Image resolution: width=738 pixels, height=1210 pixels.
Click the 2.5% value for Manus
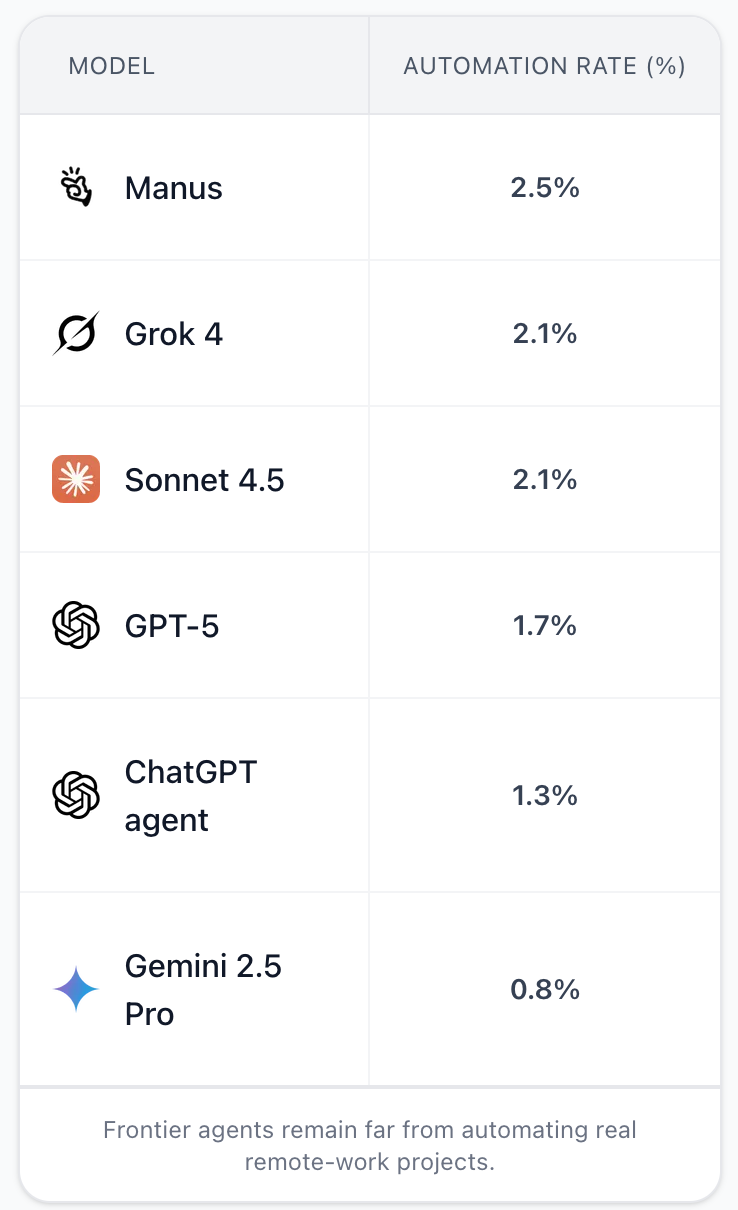pyautogui.click(x=545, y=188)
